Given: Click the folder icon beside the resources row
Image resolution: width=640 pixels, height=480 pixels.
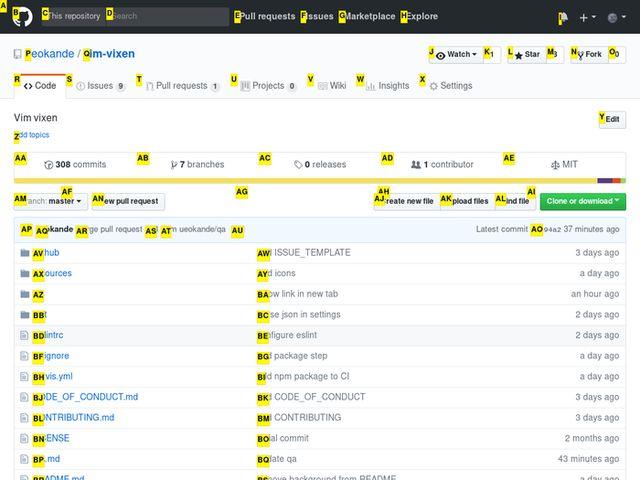Looking at the screenshot, I should (x=25, y=273).
